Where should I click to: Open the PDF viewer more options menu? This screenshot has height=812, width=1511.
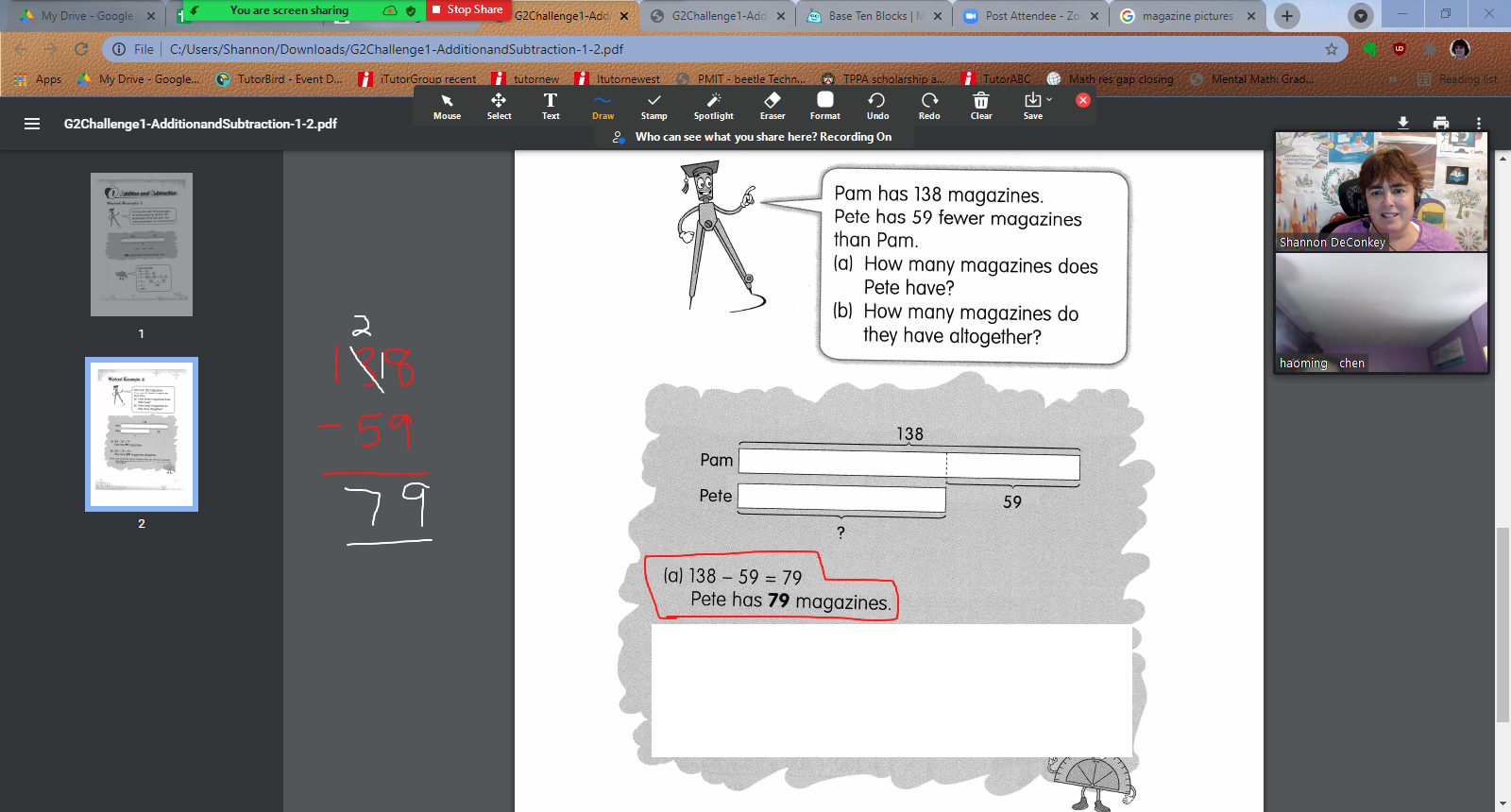(x=1479, y=123)
